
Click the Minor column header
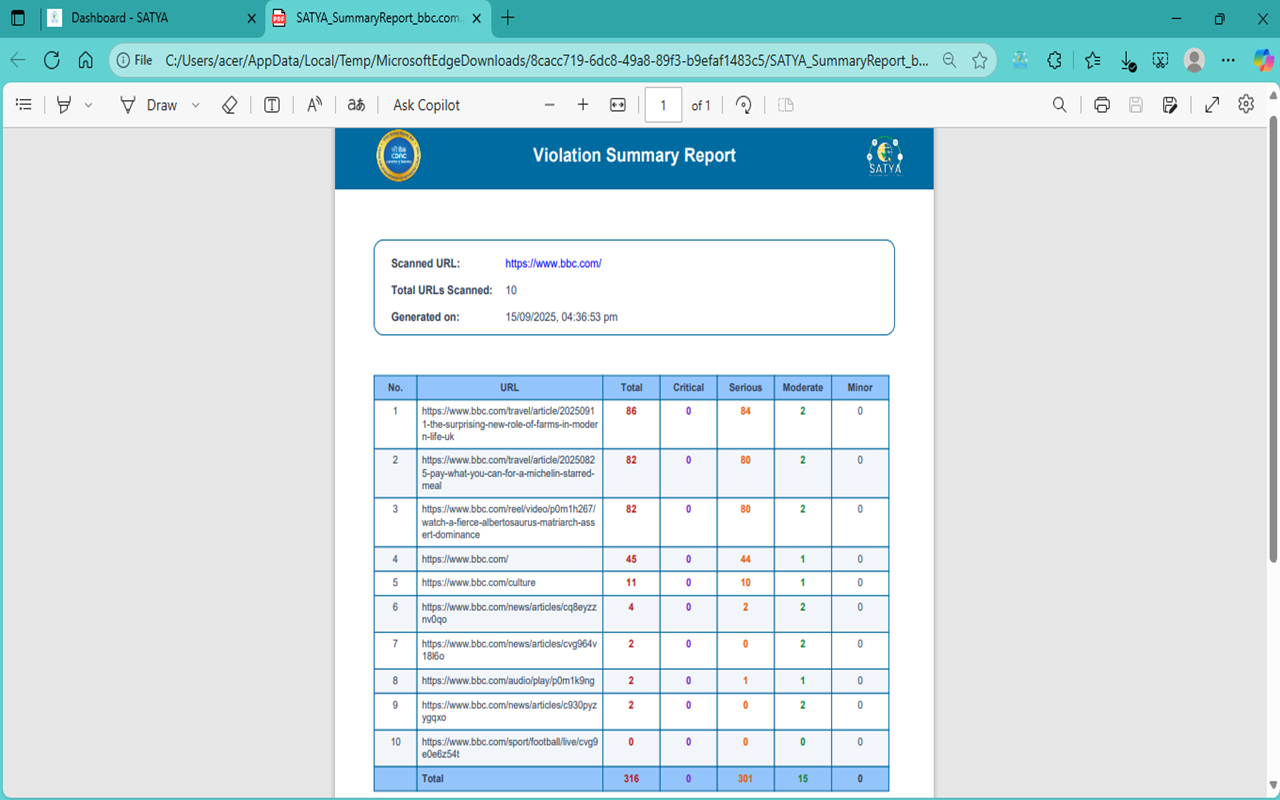[x=860, y=388]
